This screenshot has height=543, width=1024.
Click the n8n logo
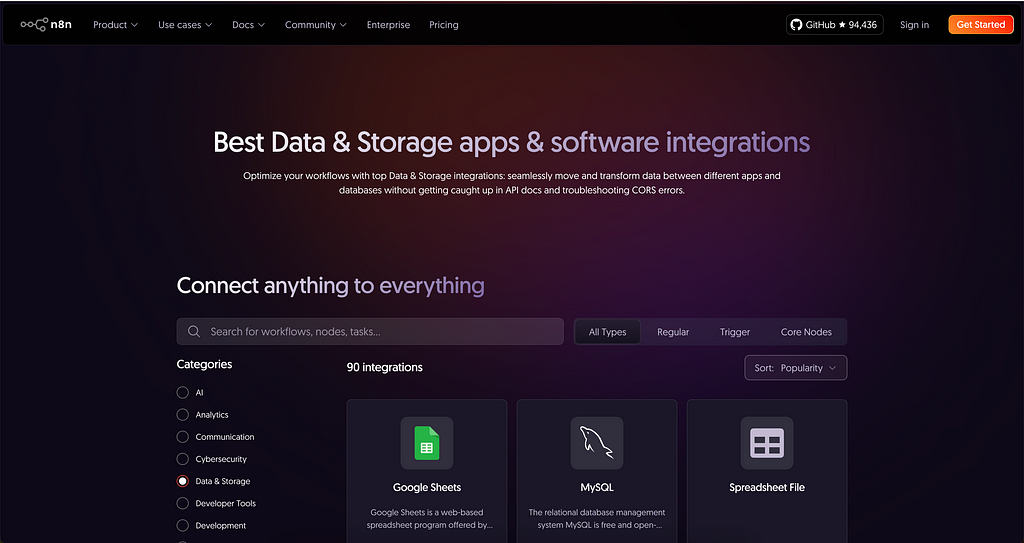pos(46,25)
